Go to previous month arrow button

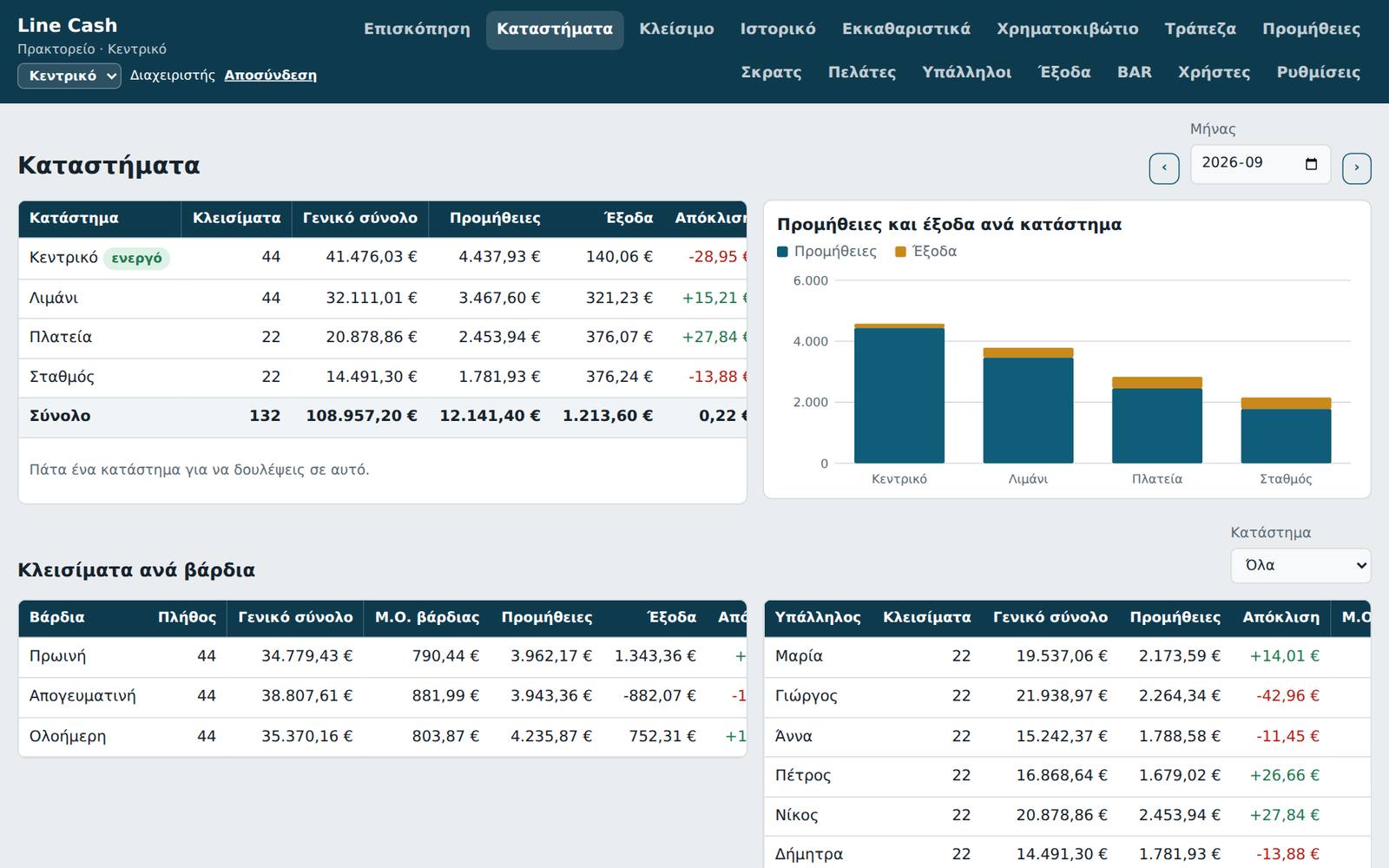[1164, 168]
